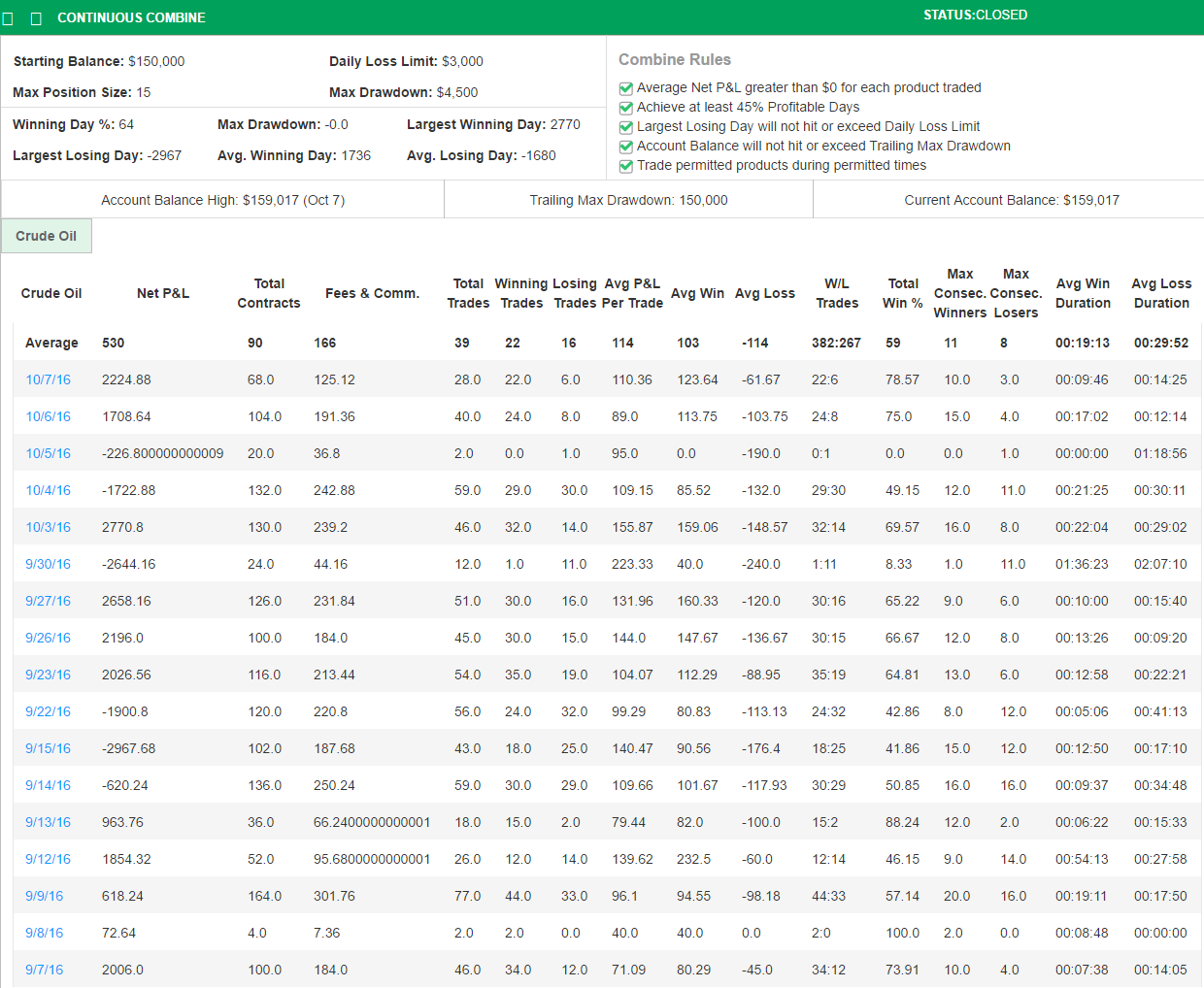
Task: Toggle the Trade permitted products checkbox
Action: pyautogui.click(x=626, y=166)
